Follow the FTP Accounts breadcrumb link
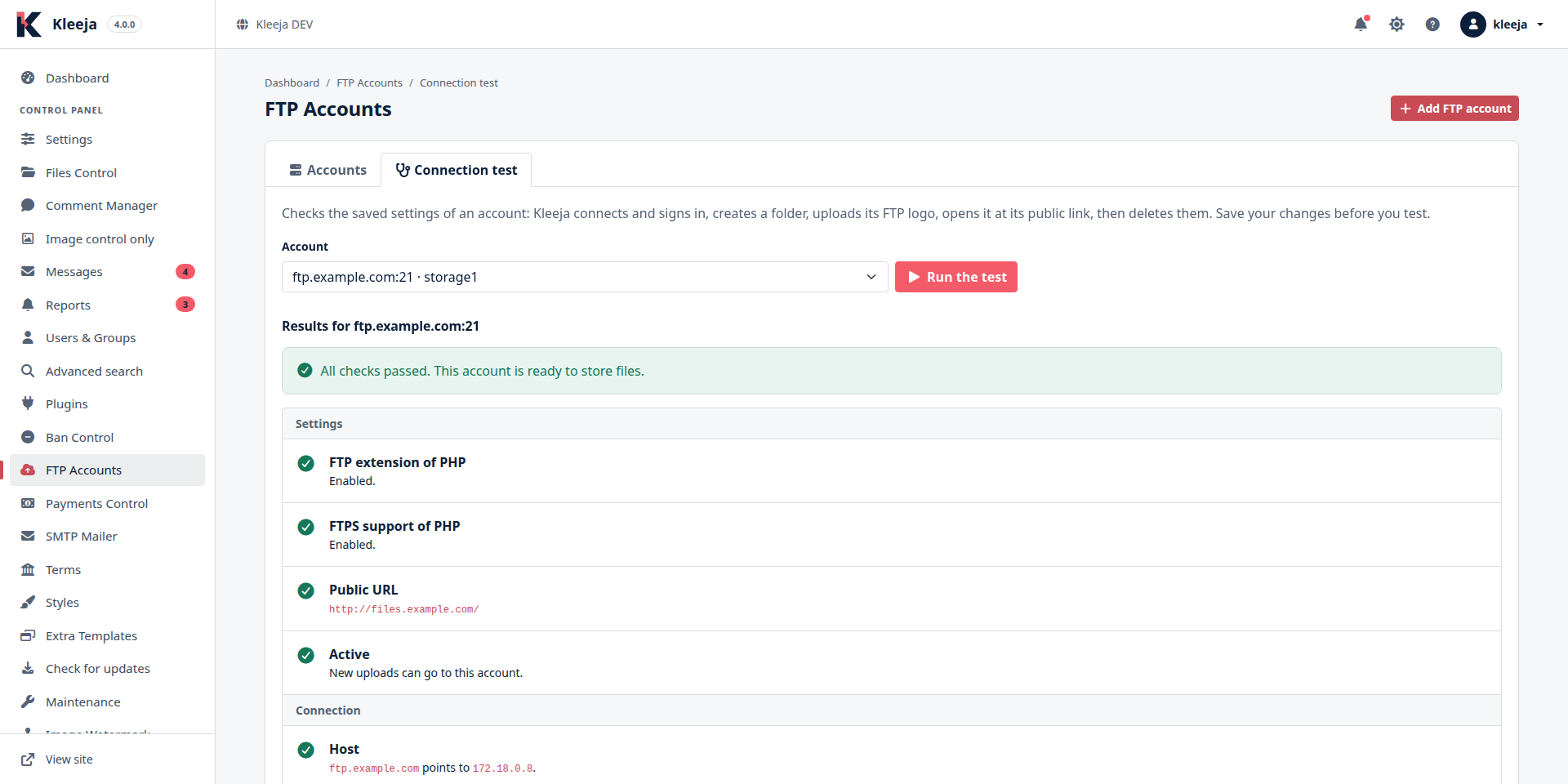The width and height of the screenshot is (1568, 784). tap(369, 82)
